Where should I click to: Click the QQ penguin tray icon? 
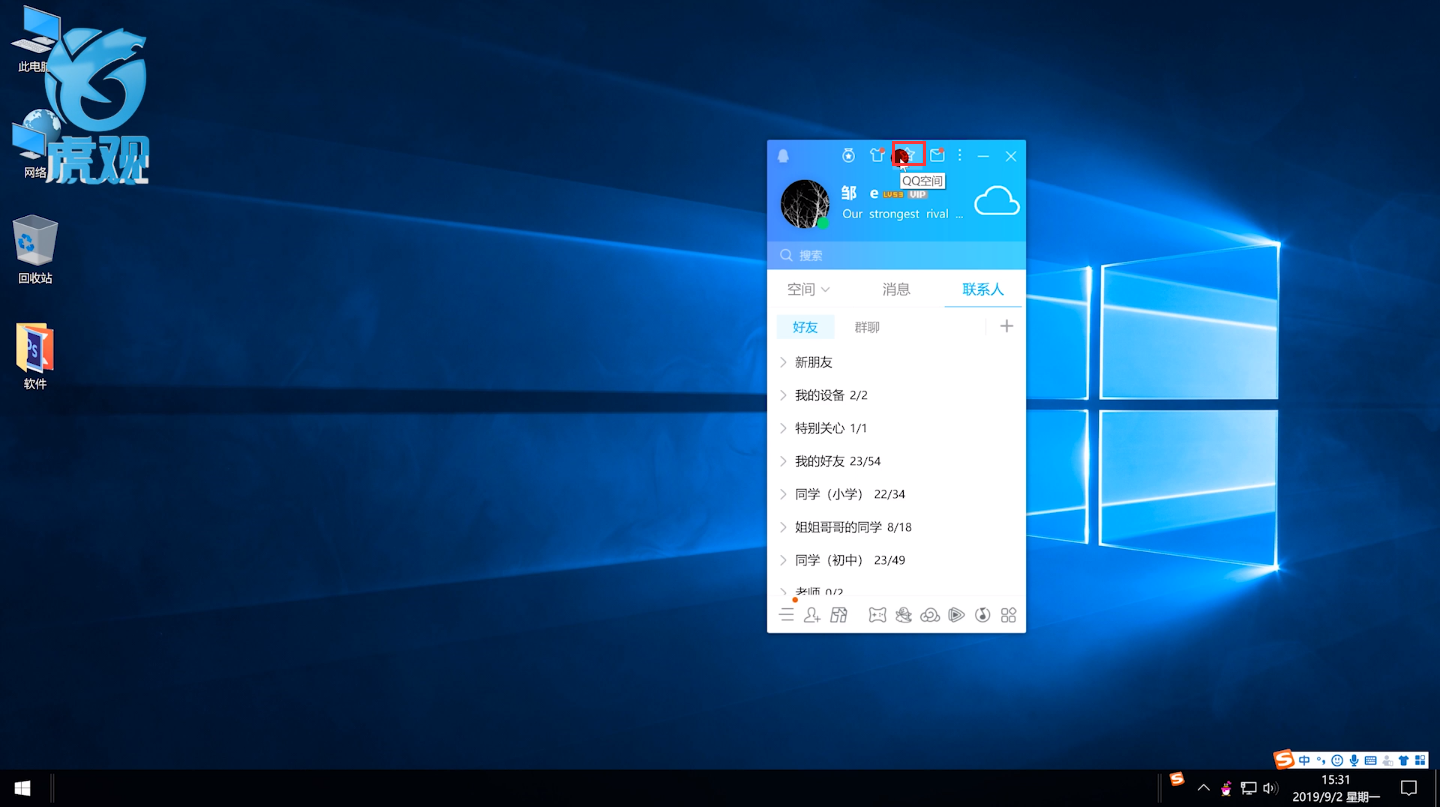(x=1226, y=788)
